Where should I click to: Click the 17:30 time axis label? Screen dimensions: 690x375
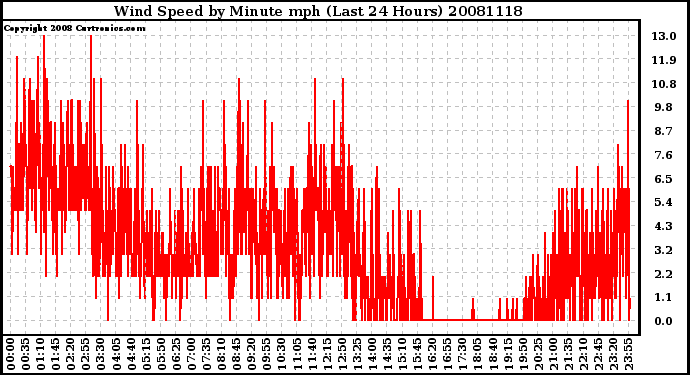click(462, 354)
